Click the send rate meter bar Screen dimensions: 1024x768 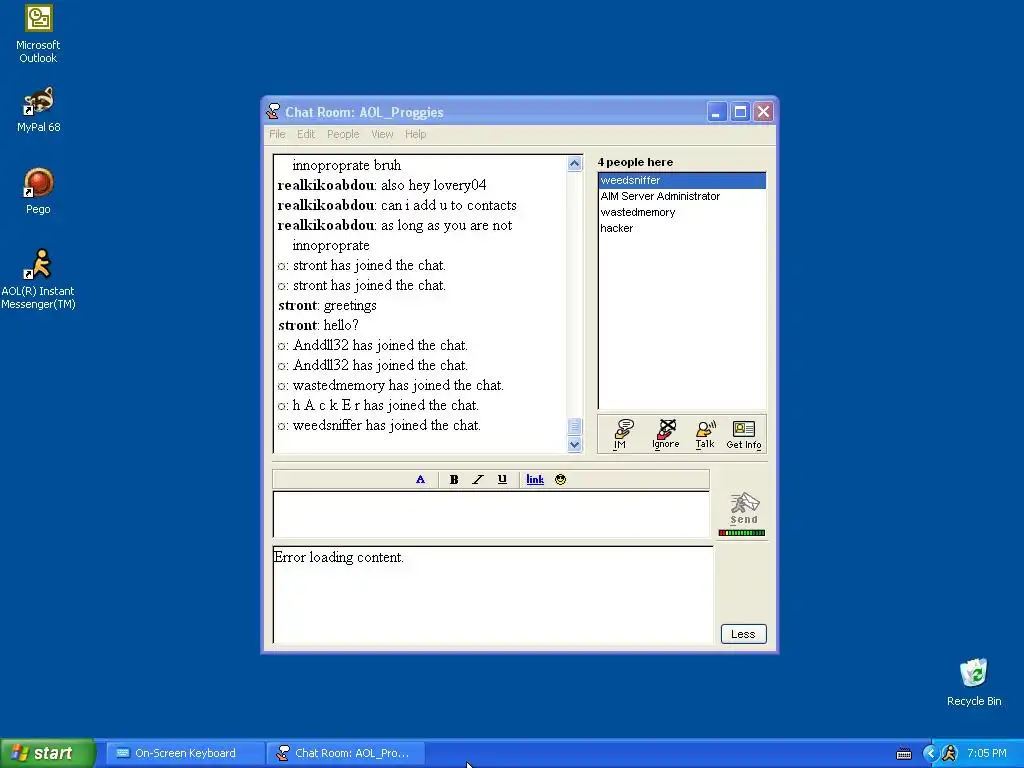[742, 533]
